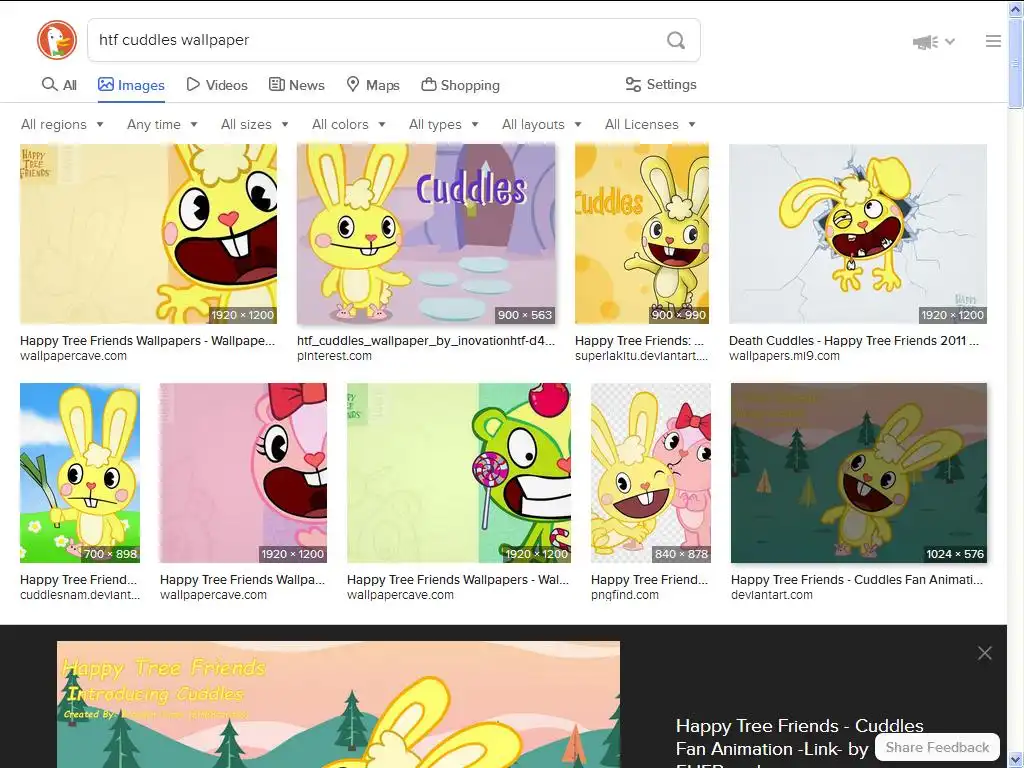The width and height of the screenshot is (1024, 768).
Task: Switch to the All results tab
Action: point(59,85)
